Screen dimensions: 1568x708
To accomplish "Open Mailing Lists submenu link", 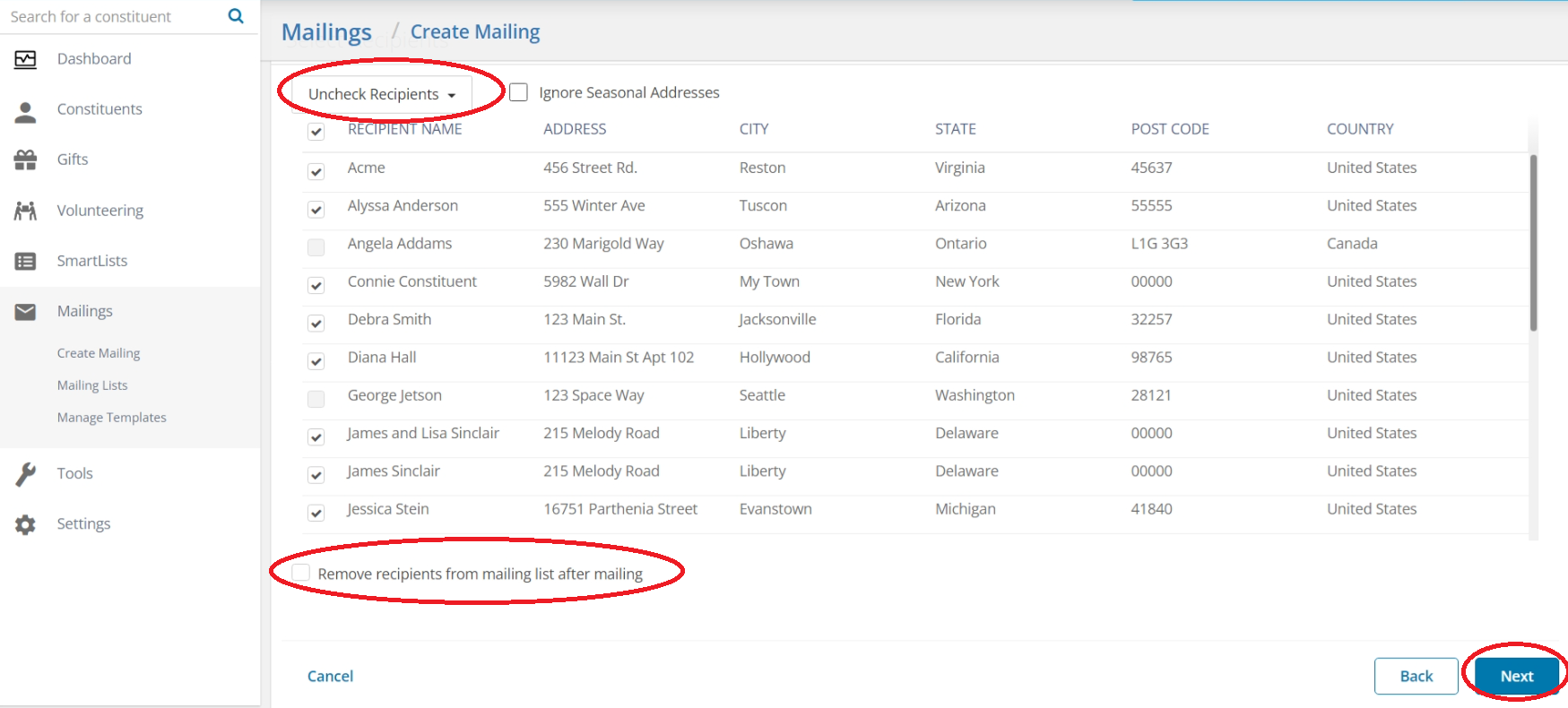I will coord(92,385).
